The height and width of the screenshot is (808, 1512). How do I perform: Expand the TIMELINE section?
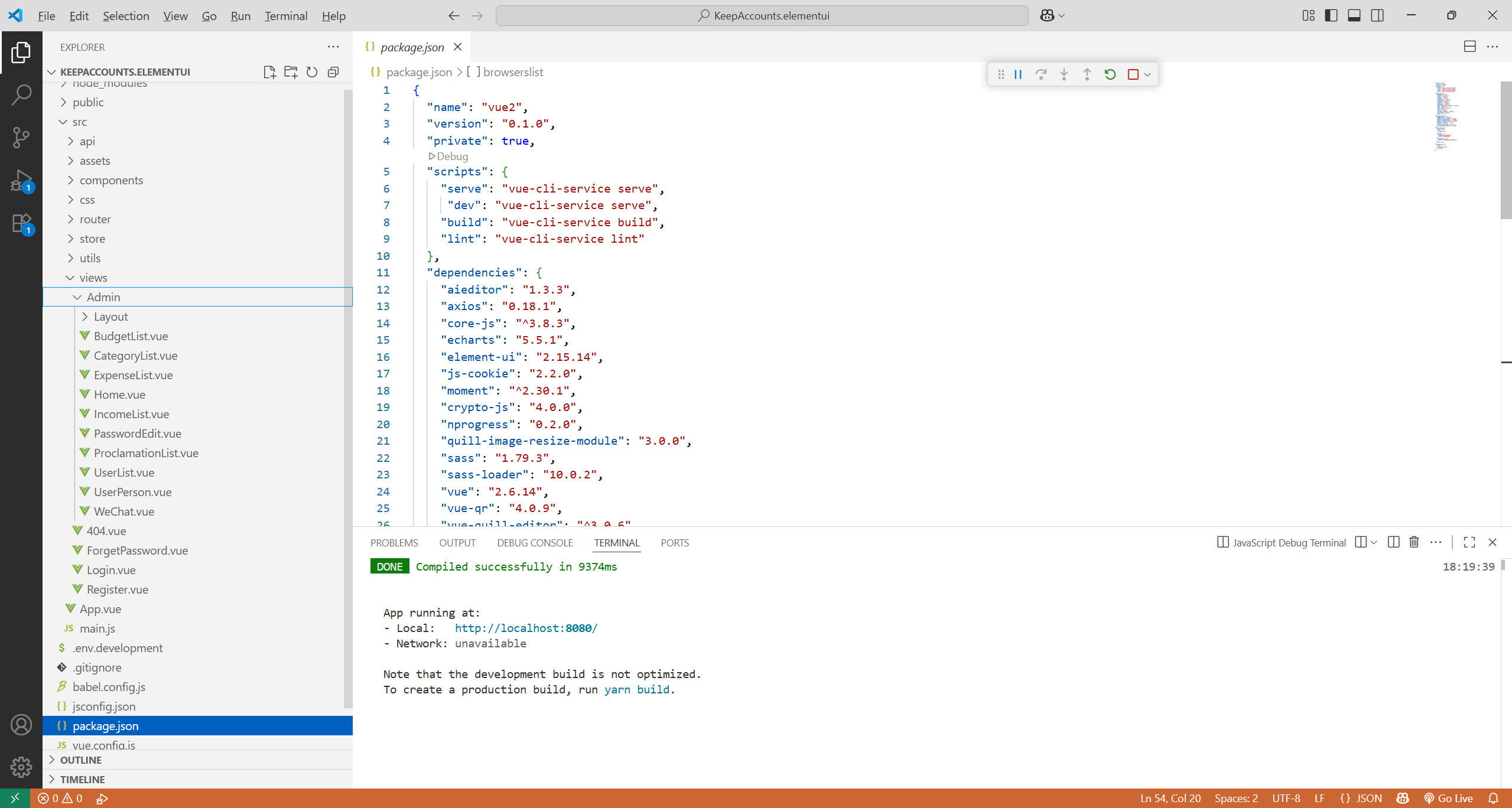tap(197, 780)
